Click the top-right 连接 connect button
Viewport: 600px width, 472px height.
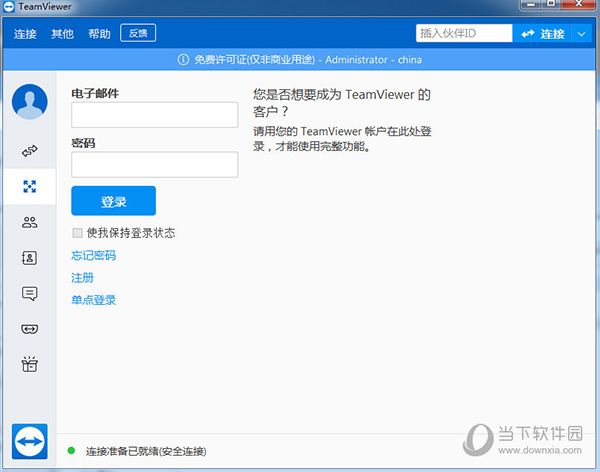(x=542, y=34)
